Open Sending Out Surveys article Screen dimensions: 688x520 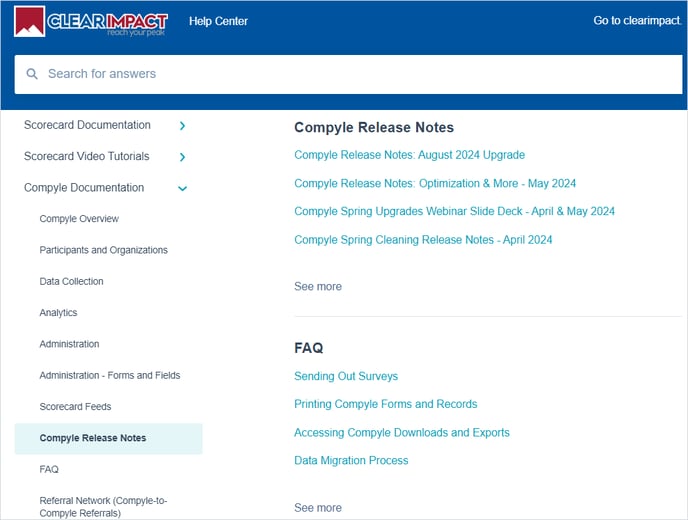click(346, 376)
